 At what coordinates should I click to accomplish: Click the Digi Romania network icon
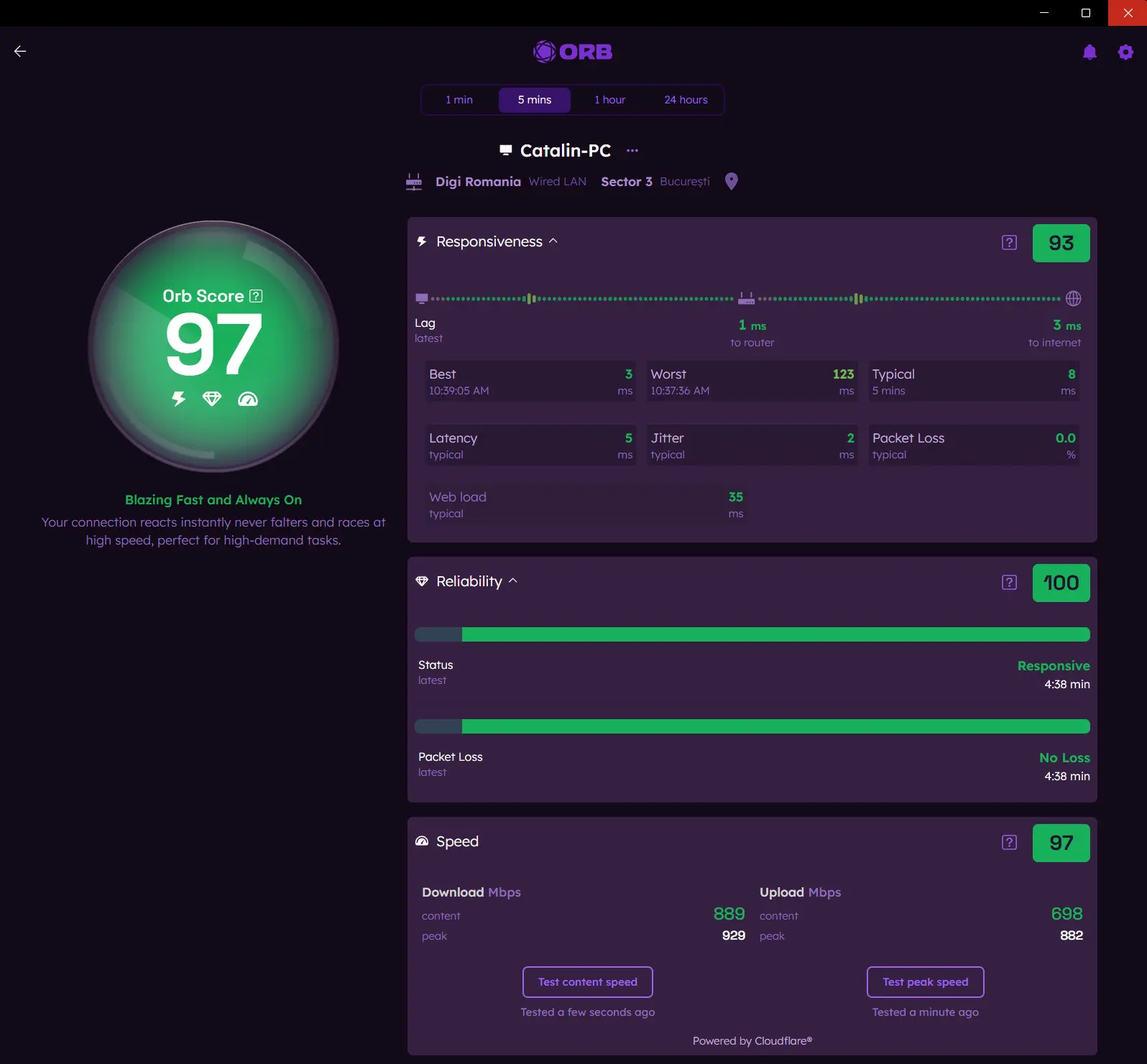pos(414,182)
